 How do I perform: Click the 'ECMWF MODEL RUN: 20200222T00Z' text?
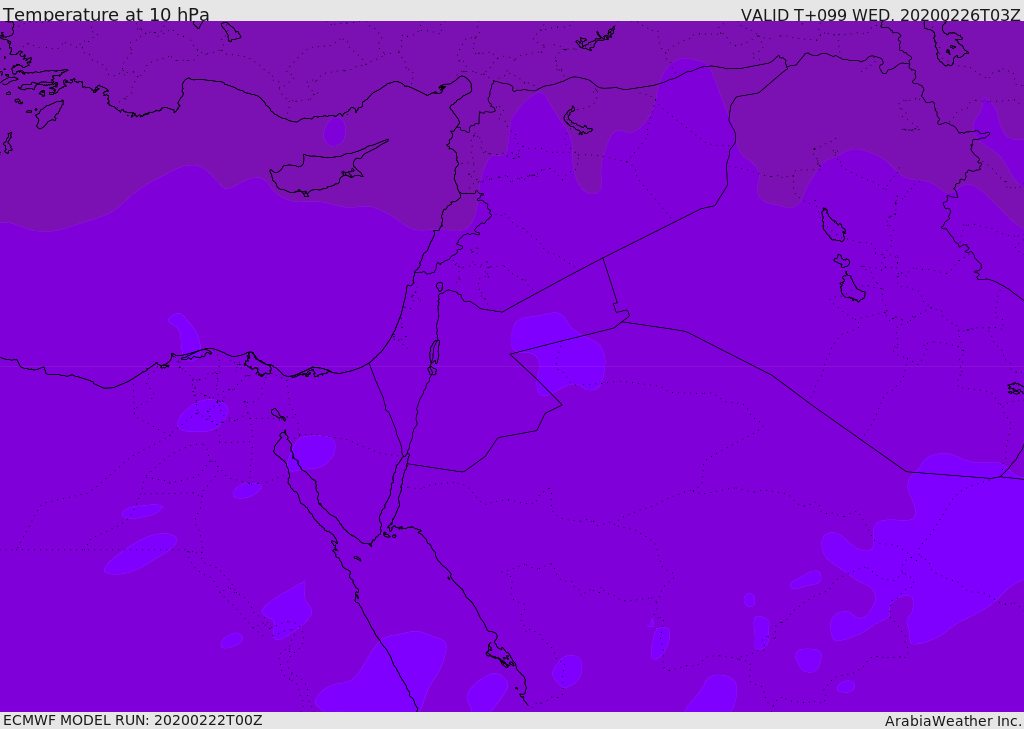pyautogui.click(x=133, y=720)
